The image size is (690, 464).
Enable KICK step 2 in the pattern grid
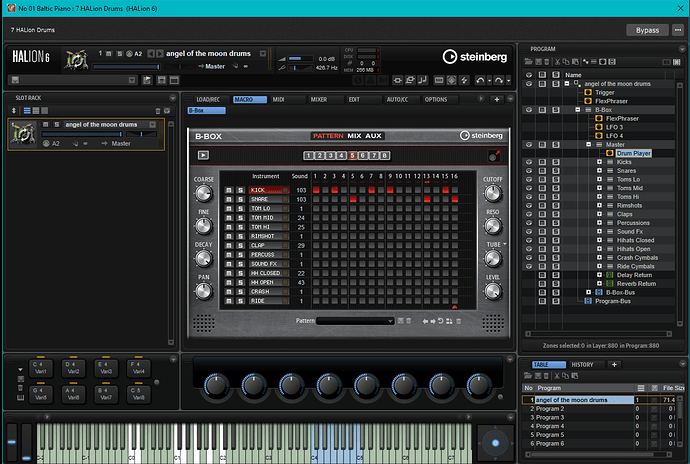[325, 190]
